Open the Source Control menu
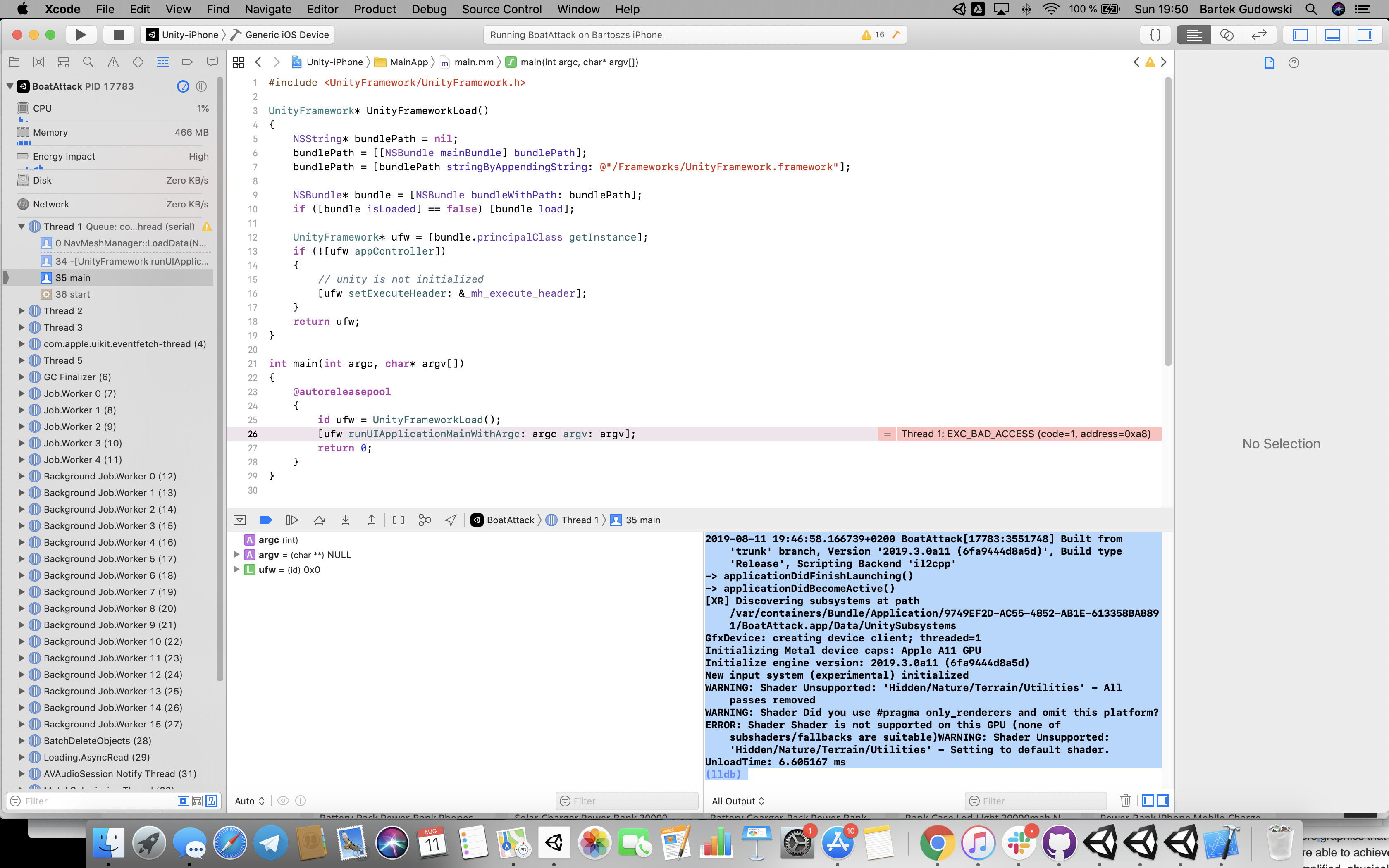Screen dimensions: 1389x868 click(501, 9)
